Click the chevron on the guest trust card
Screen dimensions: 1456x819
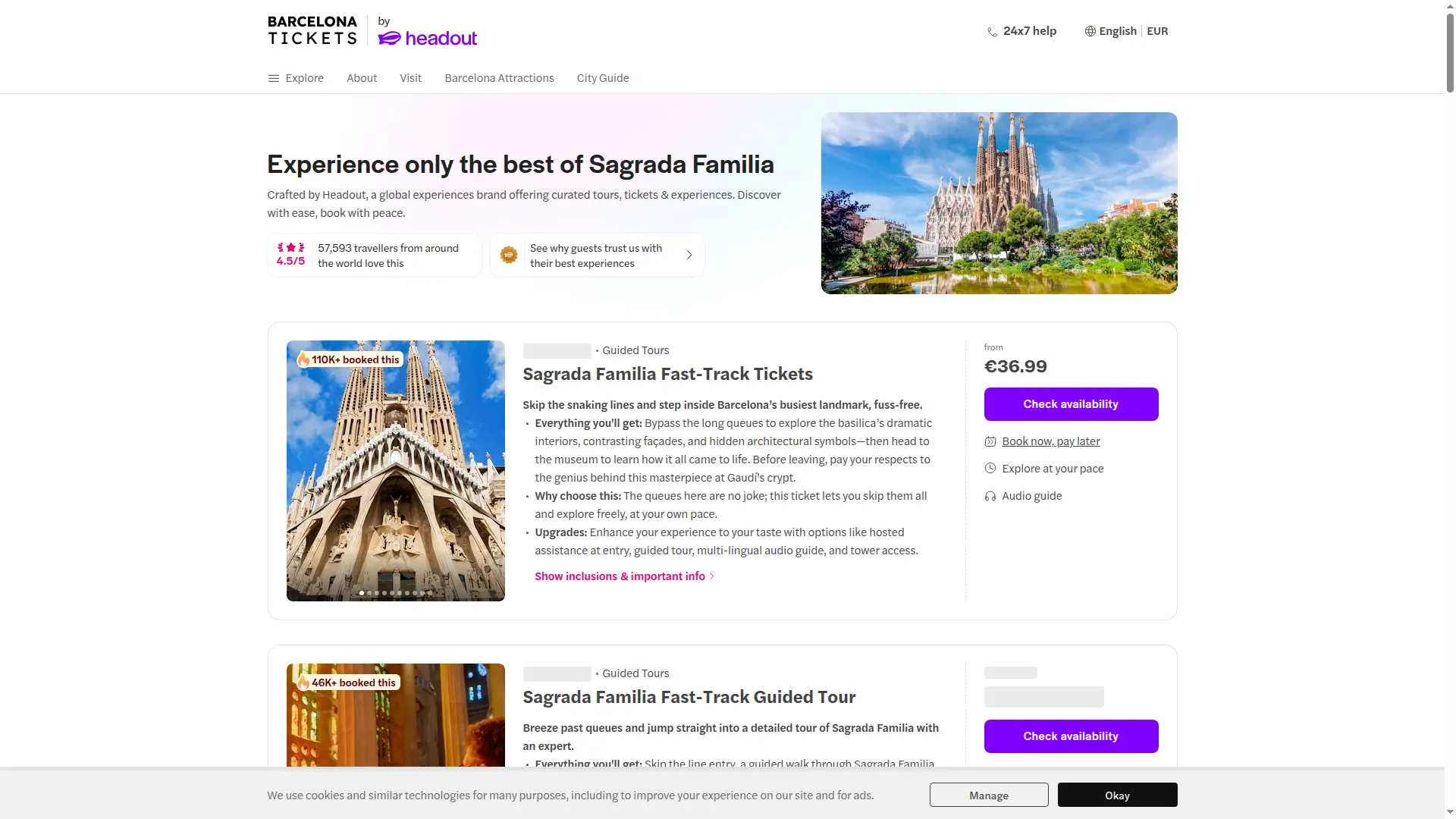point(689,255)
